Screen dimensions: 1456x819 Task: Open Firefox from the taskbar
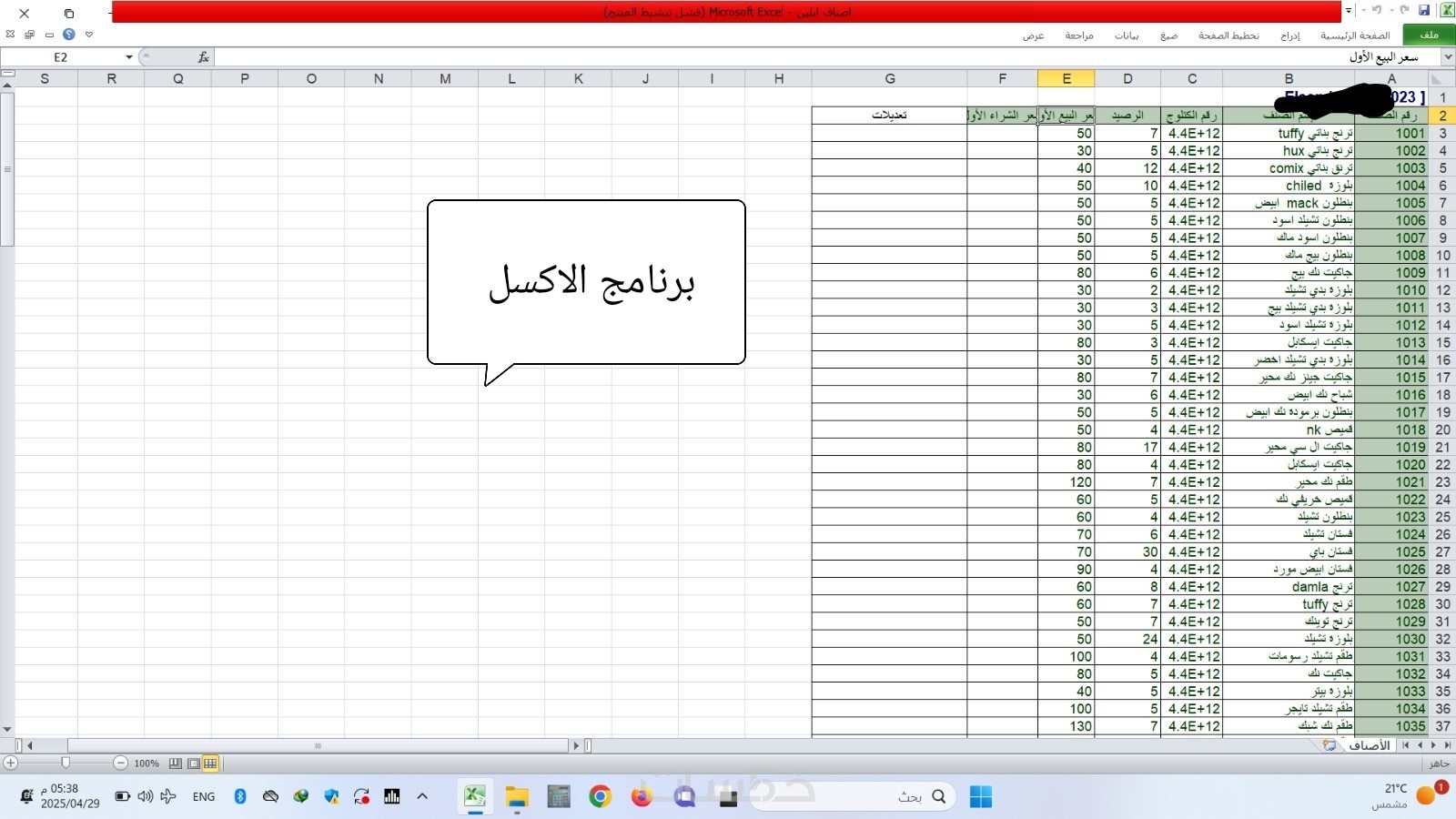tap(642, 797)
